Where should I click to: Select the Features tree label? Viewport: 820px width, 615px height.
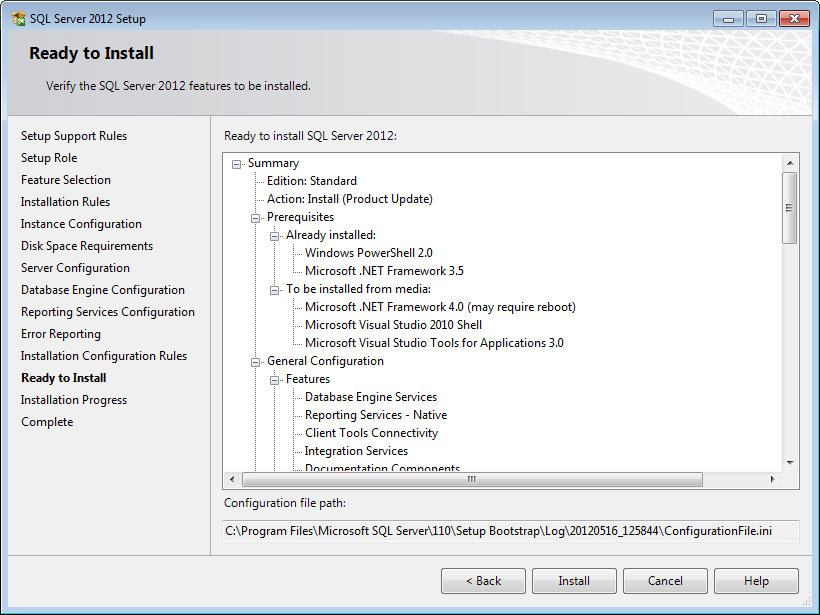(x=308, y=379)
